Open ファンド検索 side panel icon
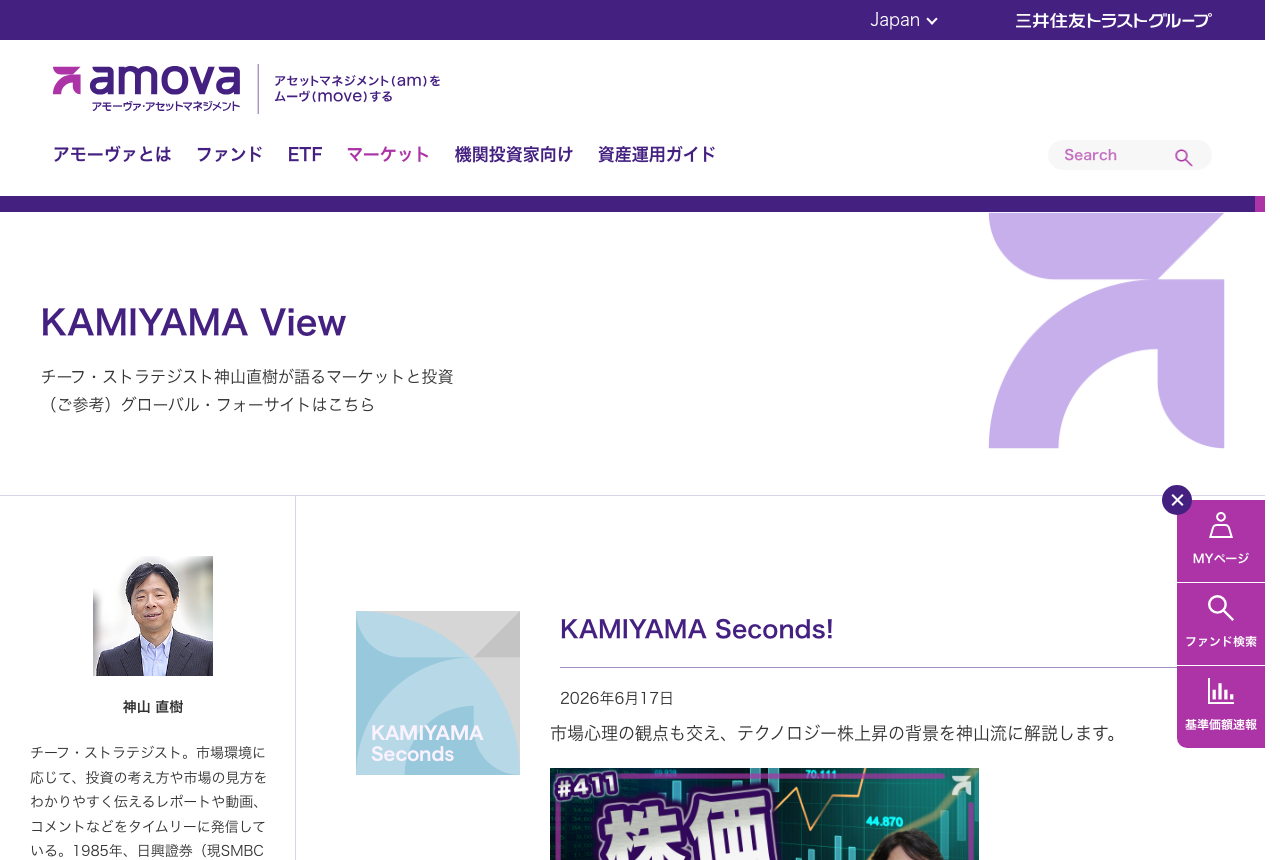The width and height of the screenshot is (1280, 860). coord(1221,624)
